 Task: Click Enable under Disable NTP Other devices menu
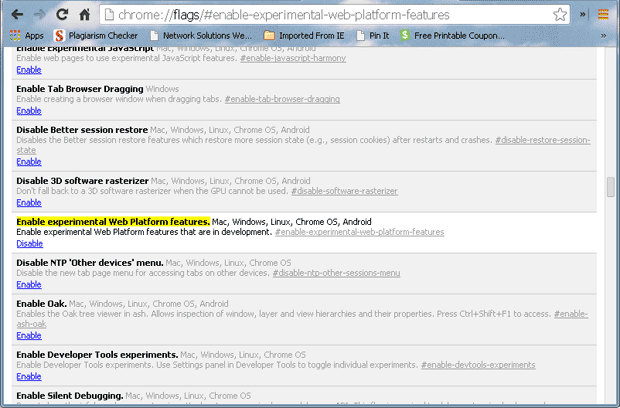click(x=29, y=284)
